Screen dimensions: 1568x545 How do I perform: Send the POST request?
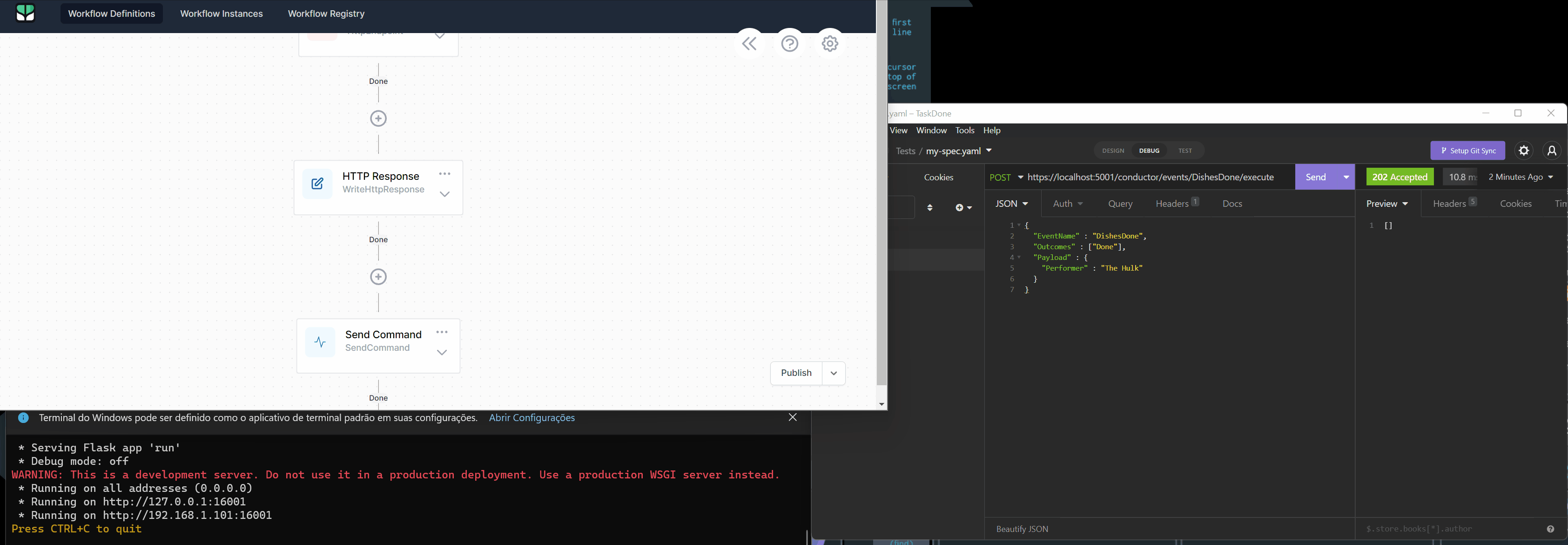click(x=1315, y=177)
